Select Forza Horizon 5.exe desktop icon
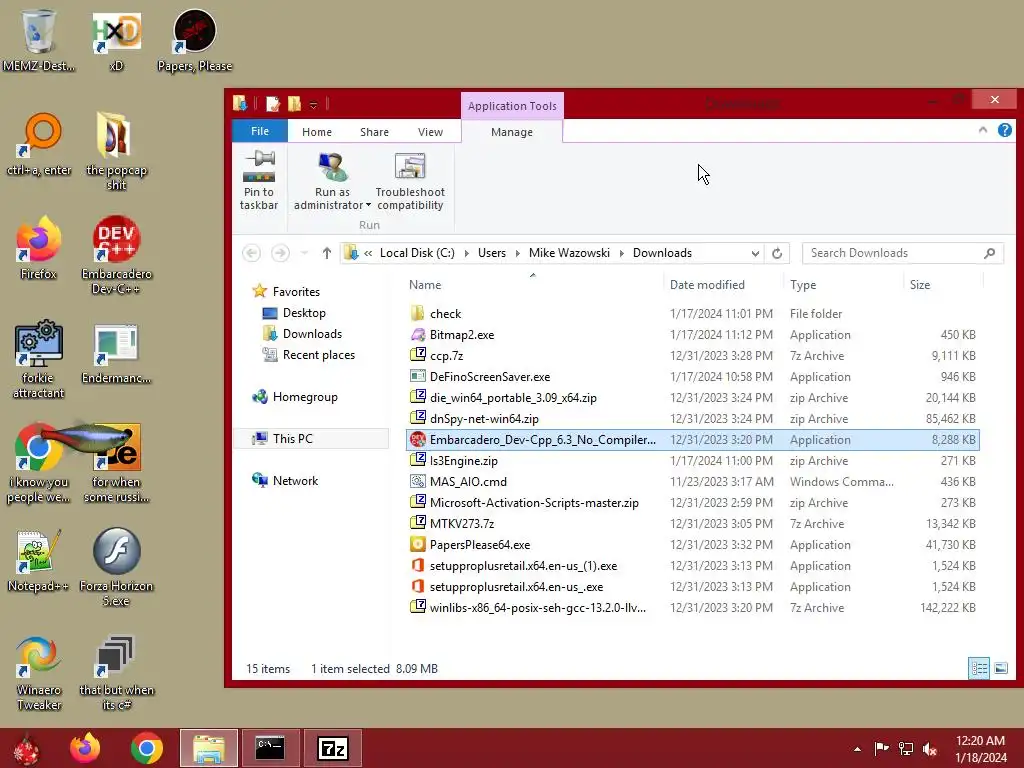Viewport: 1024px width, 768px height. tap(116, 567)
